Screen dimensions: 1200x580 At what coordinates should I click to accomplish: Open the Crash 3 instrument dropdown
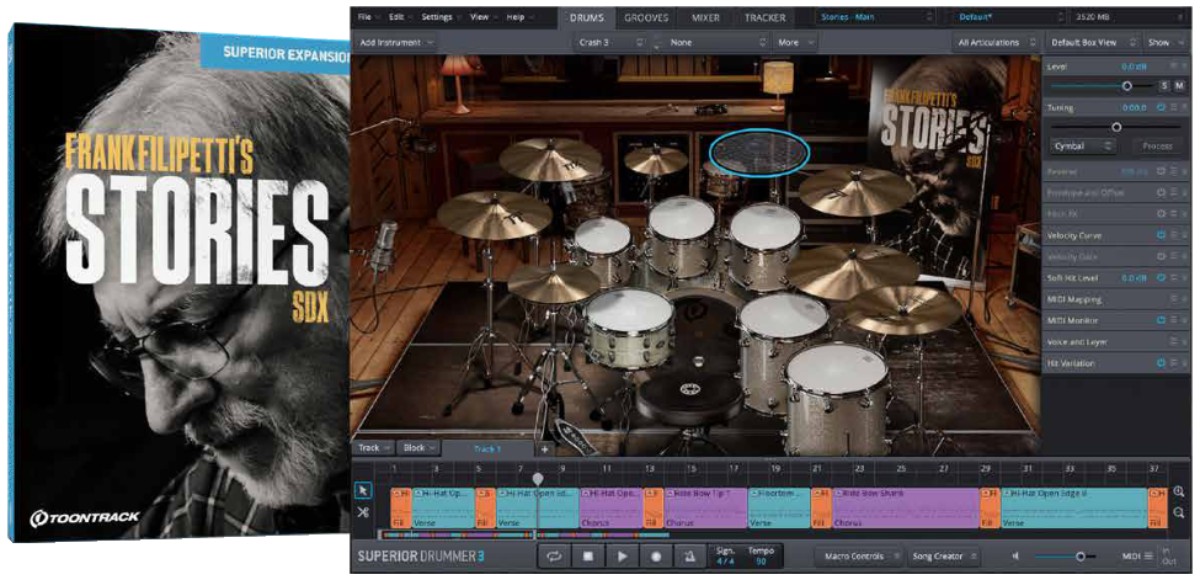[611, 43]
